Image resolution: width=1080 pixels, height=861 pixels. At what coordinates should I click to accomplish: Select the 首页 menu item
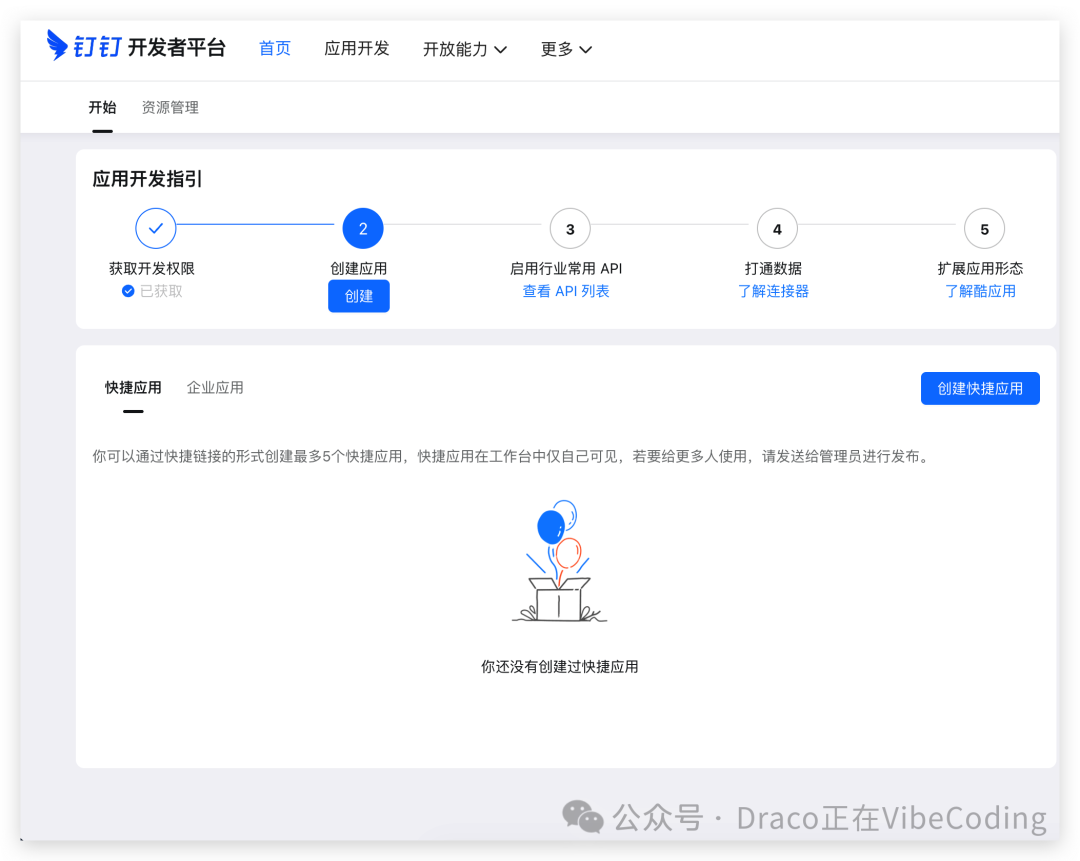coord(274,48)
